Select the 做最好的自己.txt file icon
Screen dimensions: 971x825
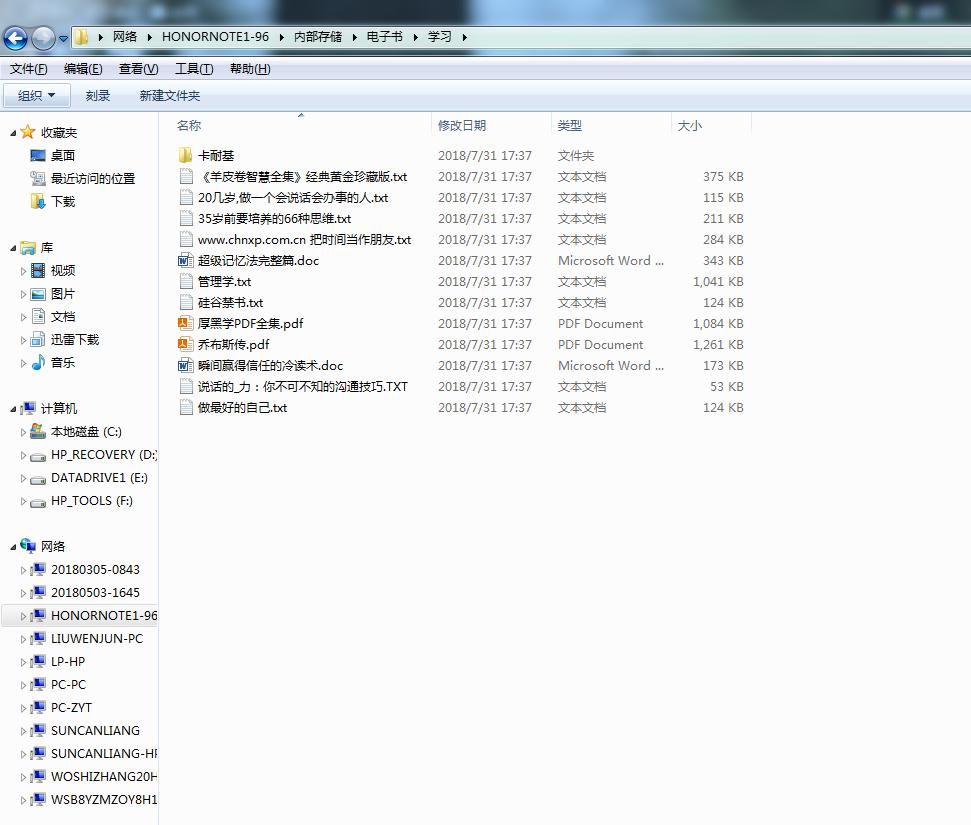(186, 408)
